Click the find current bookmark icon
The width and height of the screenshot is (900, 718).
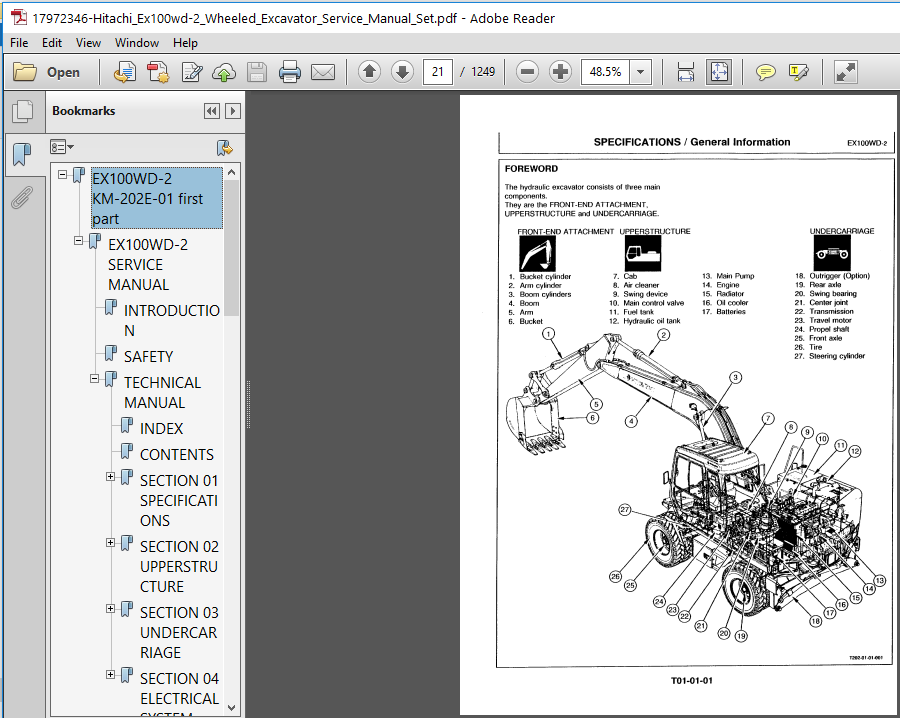(x=224, y=148)
